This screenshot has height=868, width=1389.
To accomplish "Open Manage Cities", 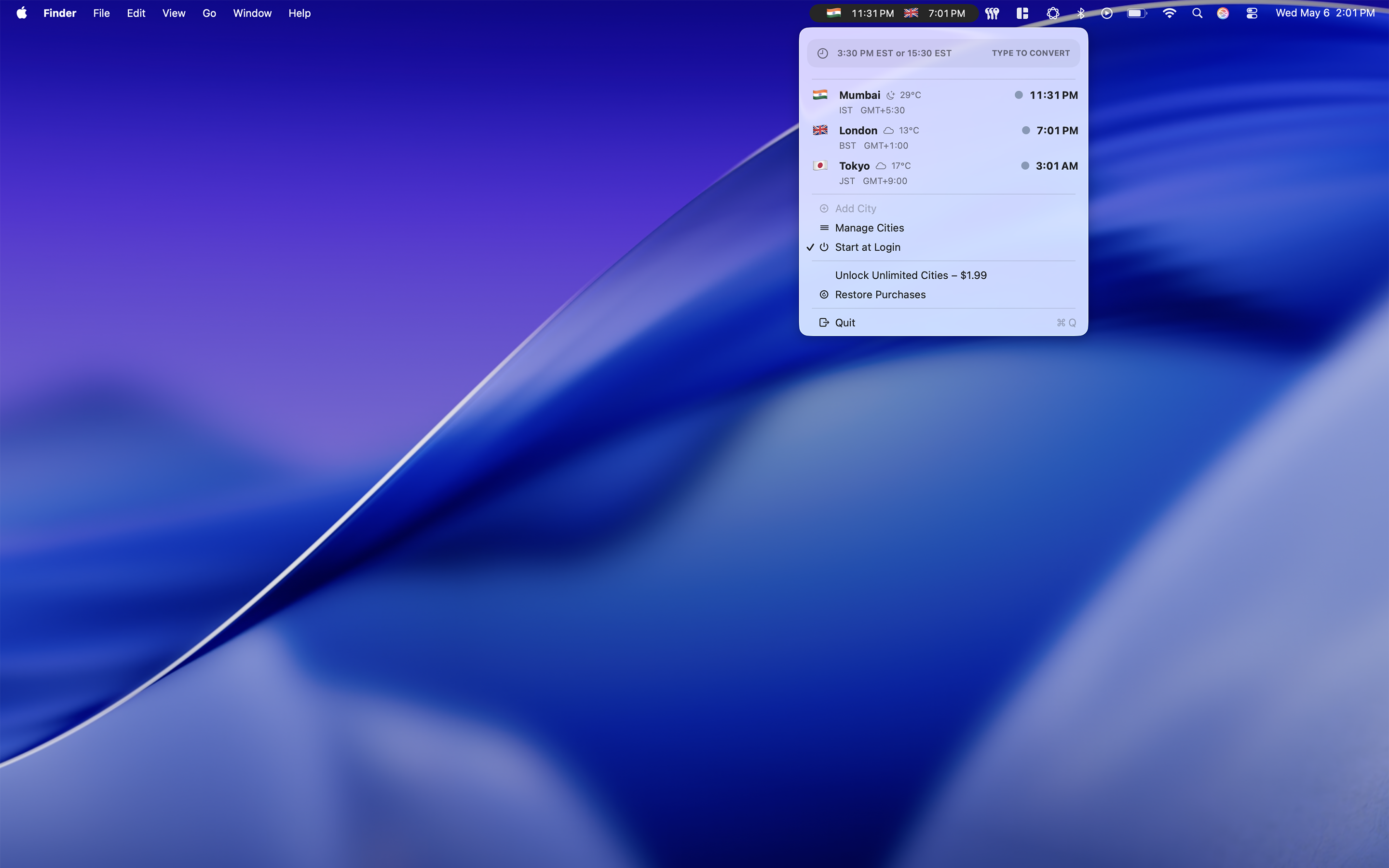I will point(943,228).
